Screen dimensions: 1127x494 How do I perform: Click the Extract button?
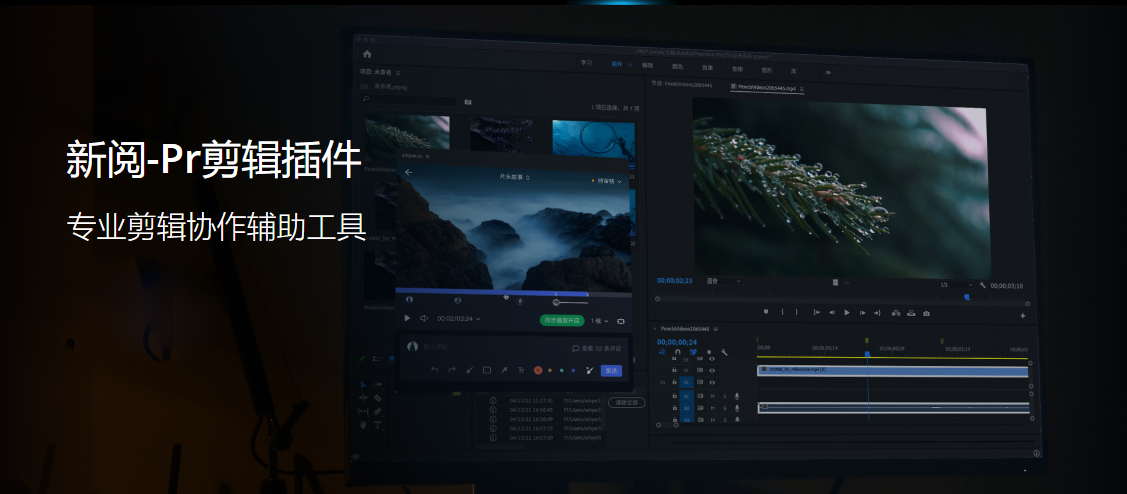pyautogui.click(x=911, y=313)
